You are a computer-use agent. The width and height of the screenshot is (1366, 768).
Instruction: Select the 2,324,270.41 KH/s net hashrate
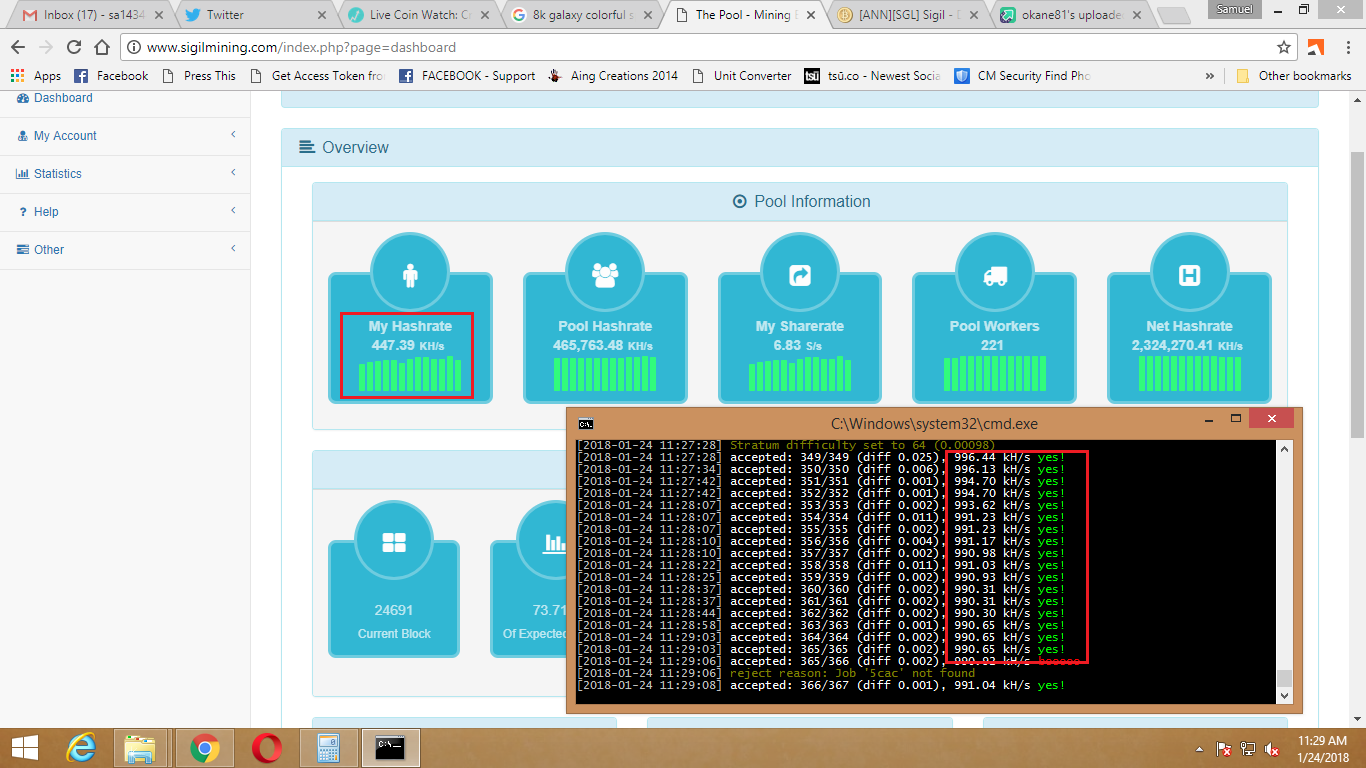[x=1187, y=345]
